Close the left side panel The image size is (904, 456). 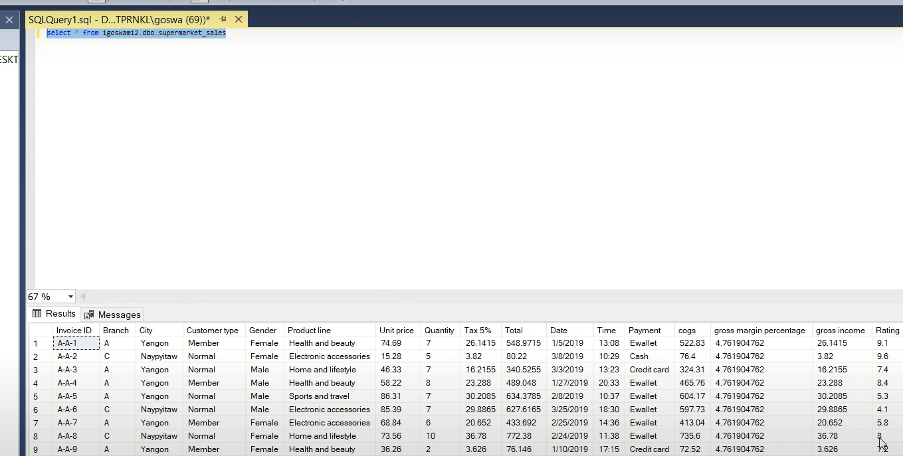point(8,18)
